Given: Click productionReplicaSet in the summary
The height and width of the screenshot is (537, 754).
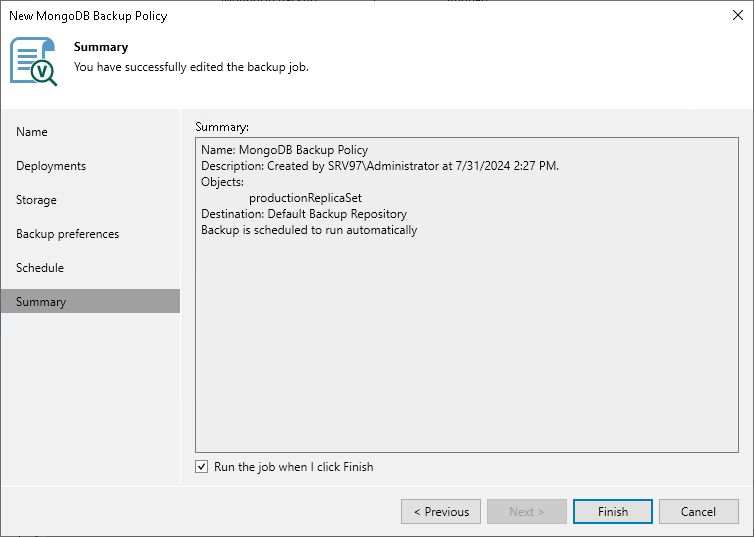Looking at the screenshot, I should 305,198.
